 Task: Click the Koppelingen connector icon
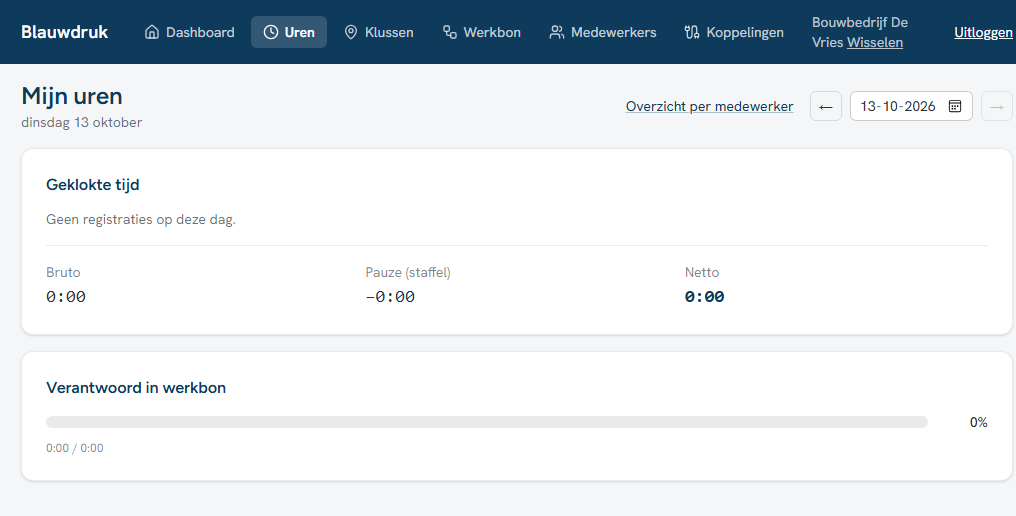click(692, 32)
